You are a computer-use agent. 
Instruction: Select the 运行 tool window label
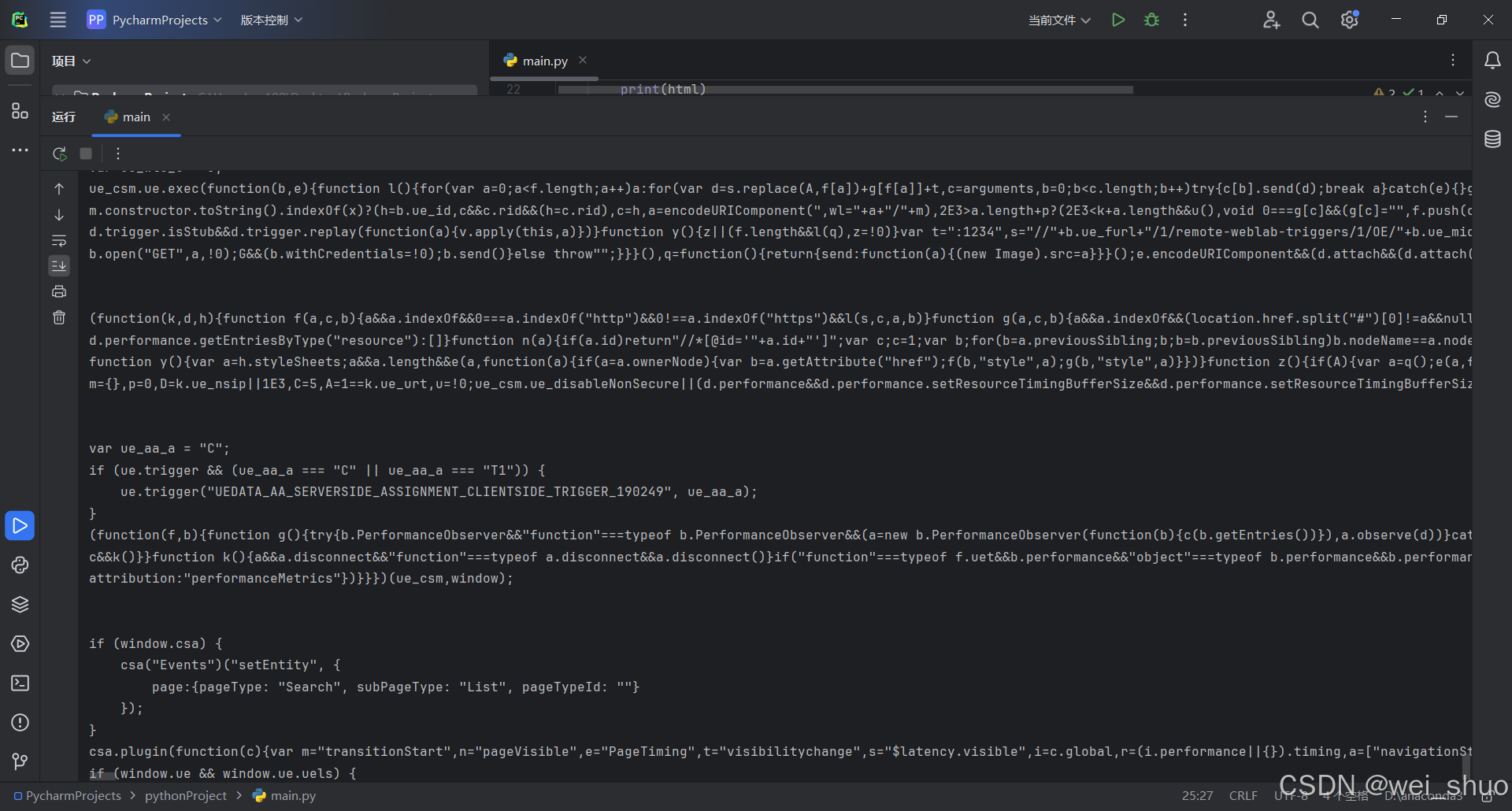tap(64, 117)
